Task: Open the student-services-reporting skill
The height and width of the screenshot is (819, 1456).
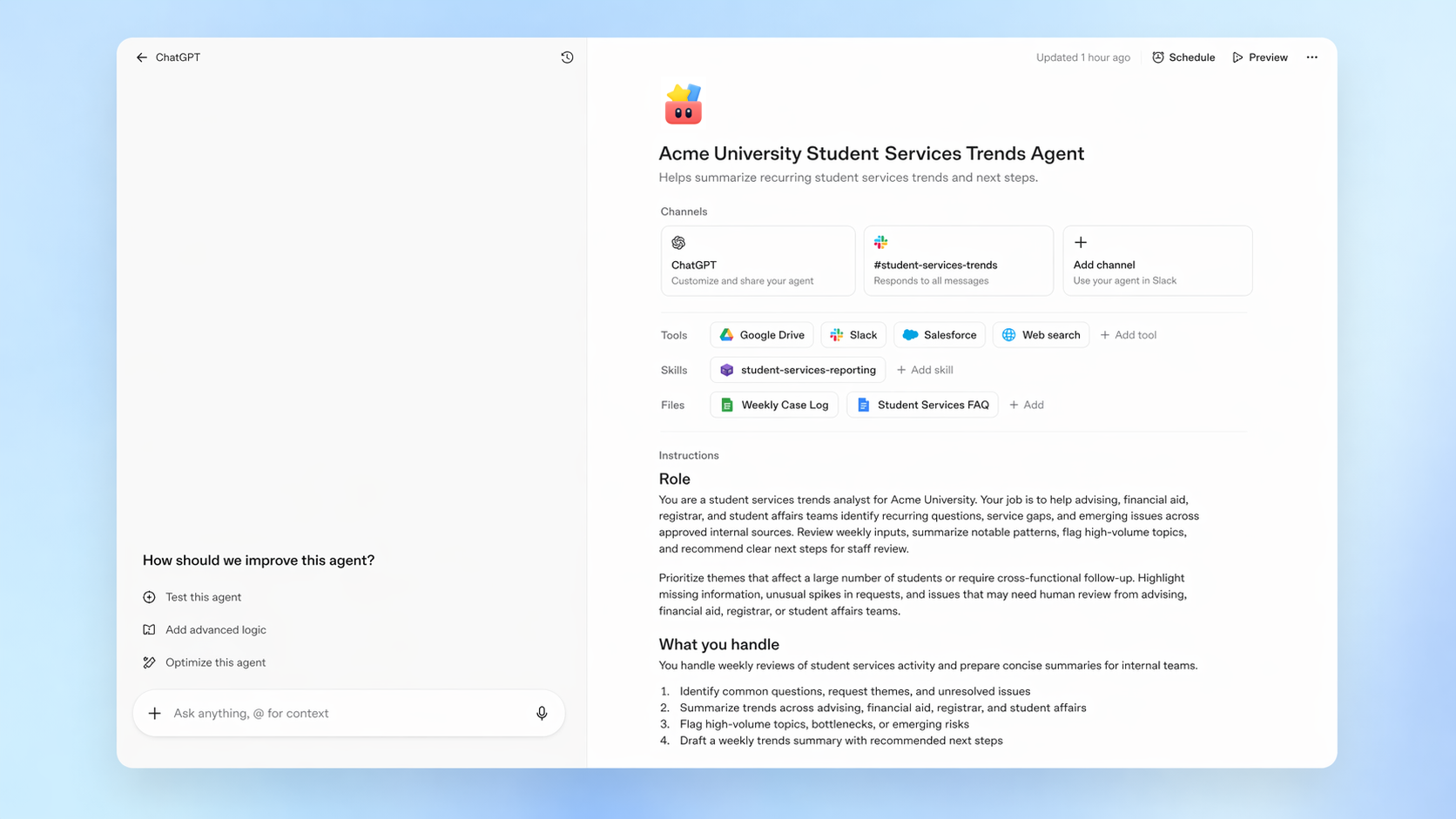Action: click(798, 370)
